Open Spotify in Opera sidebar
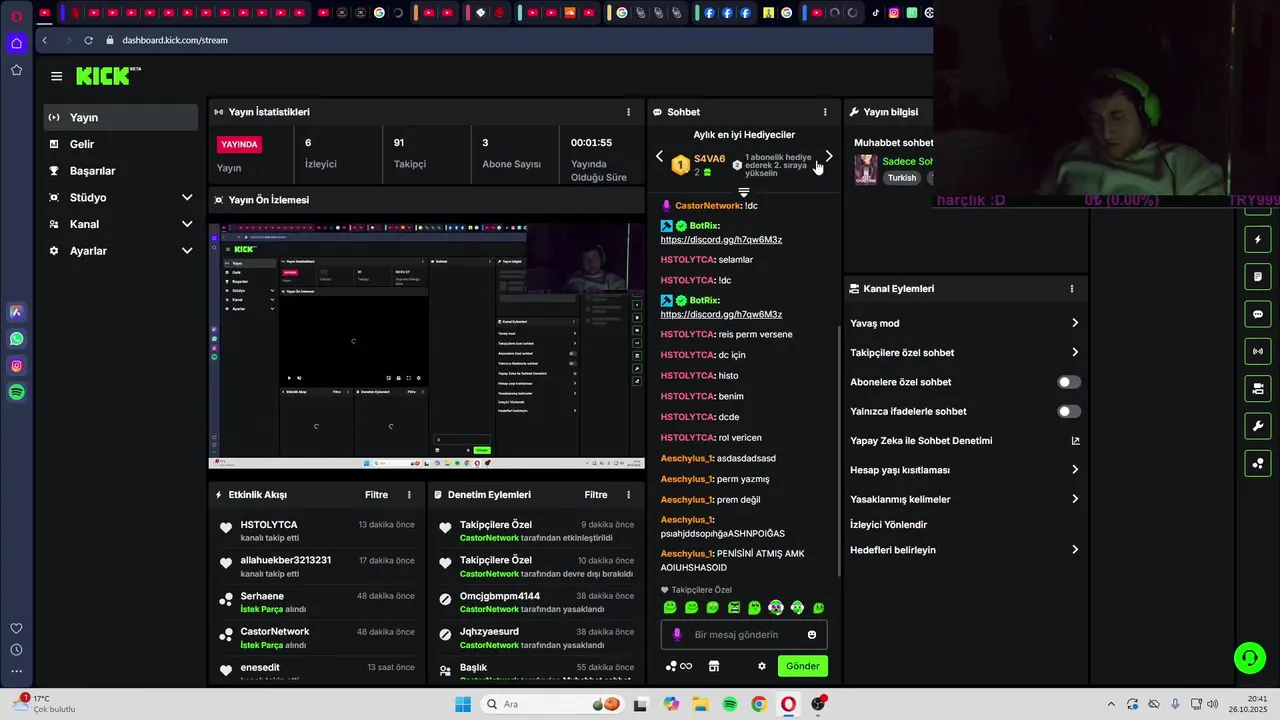The height and width of the screenshot is (720, 1280). [x=16, y=393]
